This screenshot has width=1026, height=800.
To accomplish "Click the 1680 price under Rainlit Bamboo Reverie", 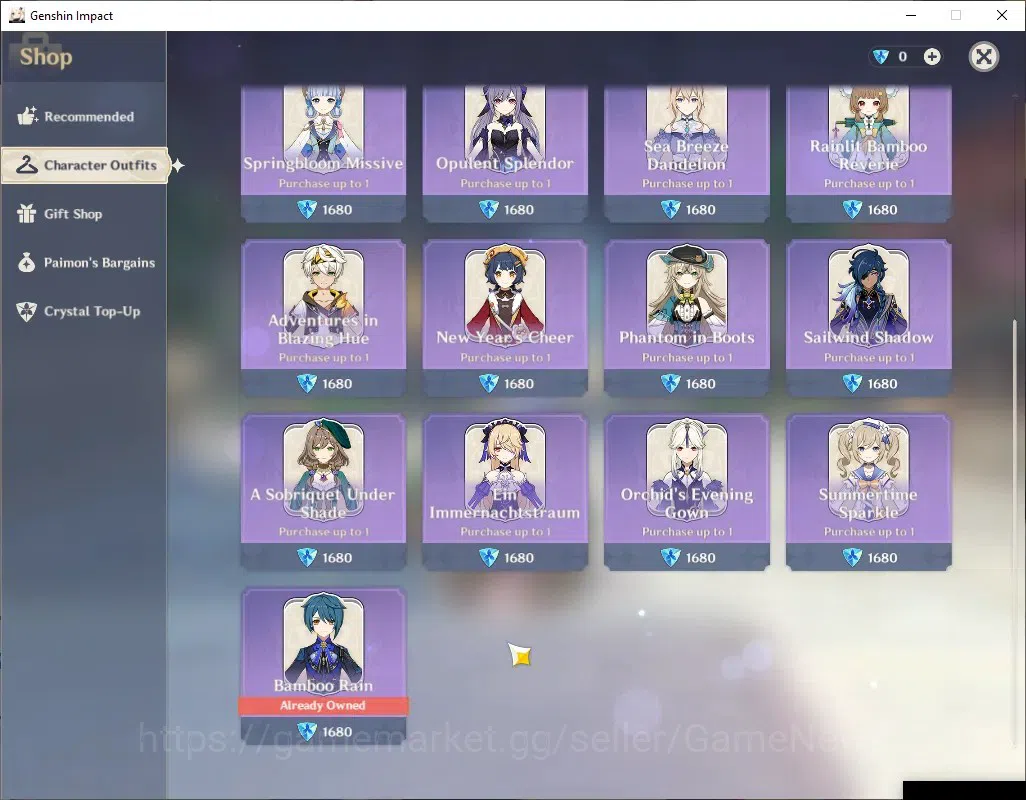I will point(883,210).
